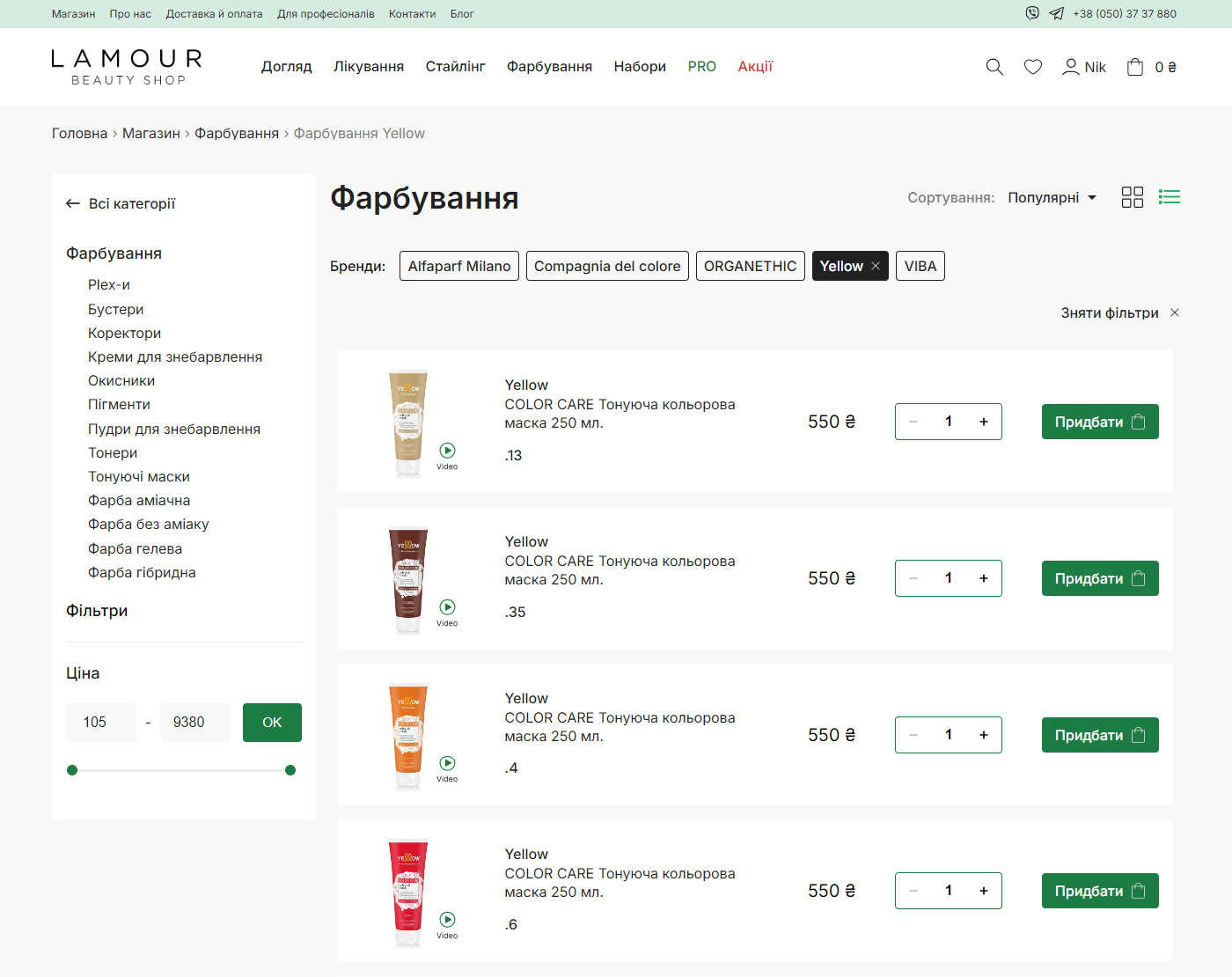Play video for the .6 mask
Screen dimensions: 1232x977
447,924
